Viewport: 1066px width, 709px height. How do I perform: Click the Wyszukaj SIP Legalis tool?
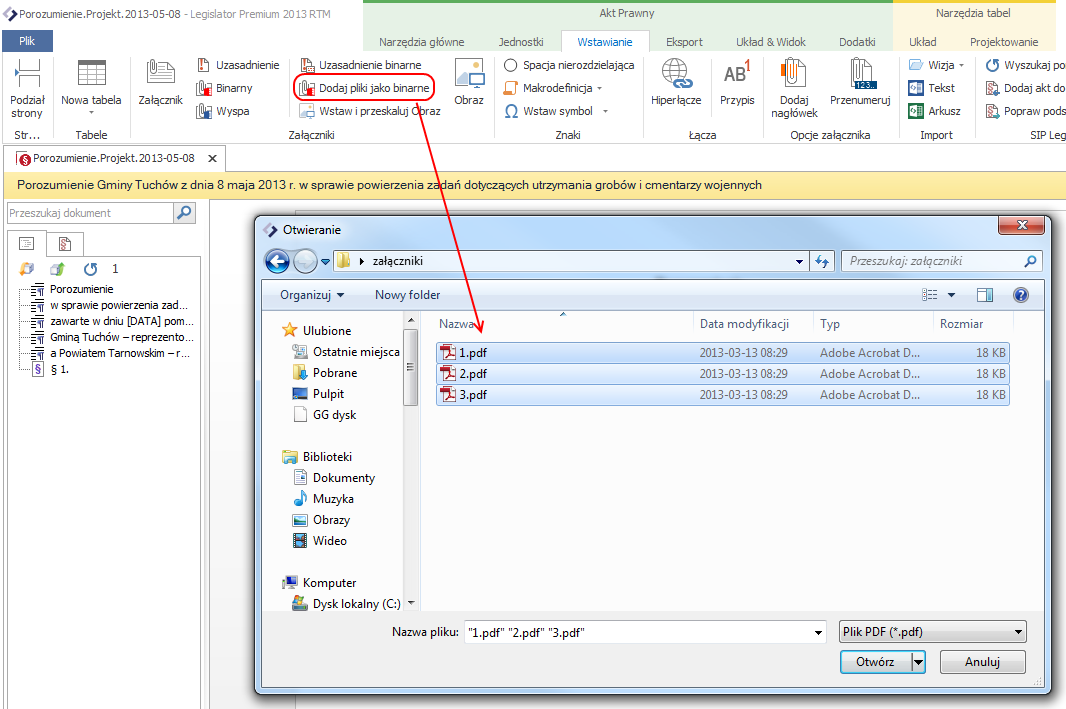[1025, 65]
